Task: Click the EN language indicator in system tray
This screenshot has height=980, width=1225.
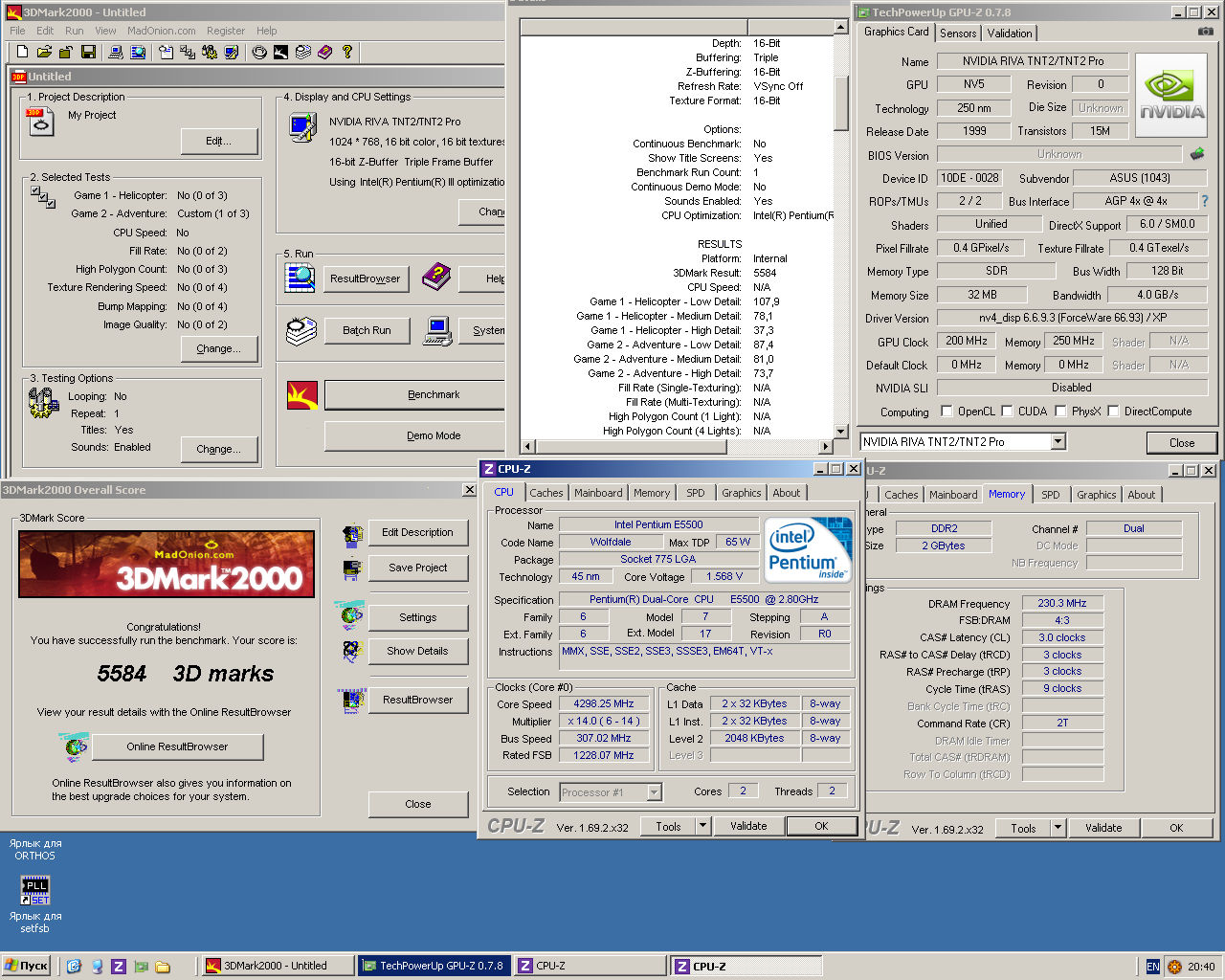Action: 1153,967
